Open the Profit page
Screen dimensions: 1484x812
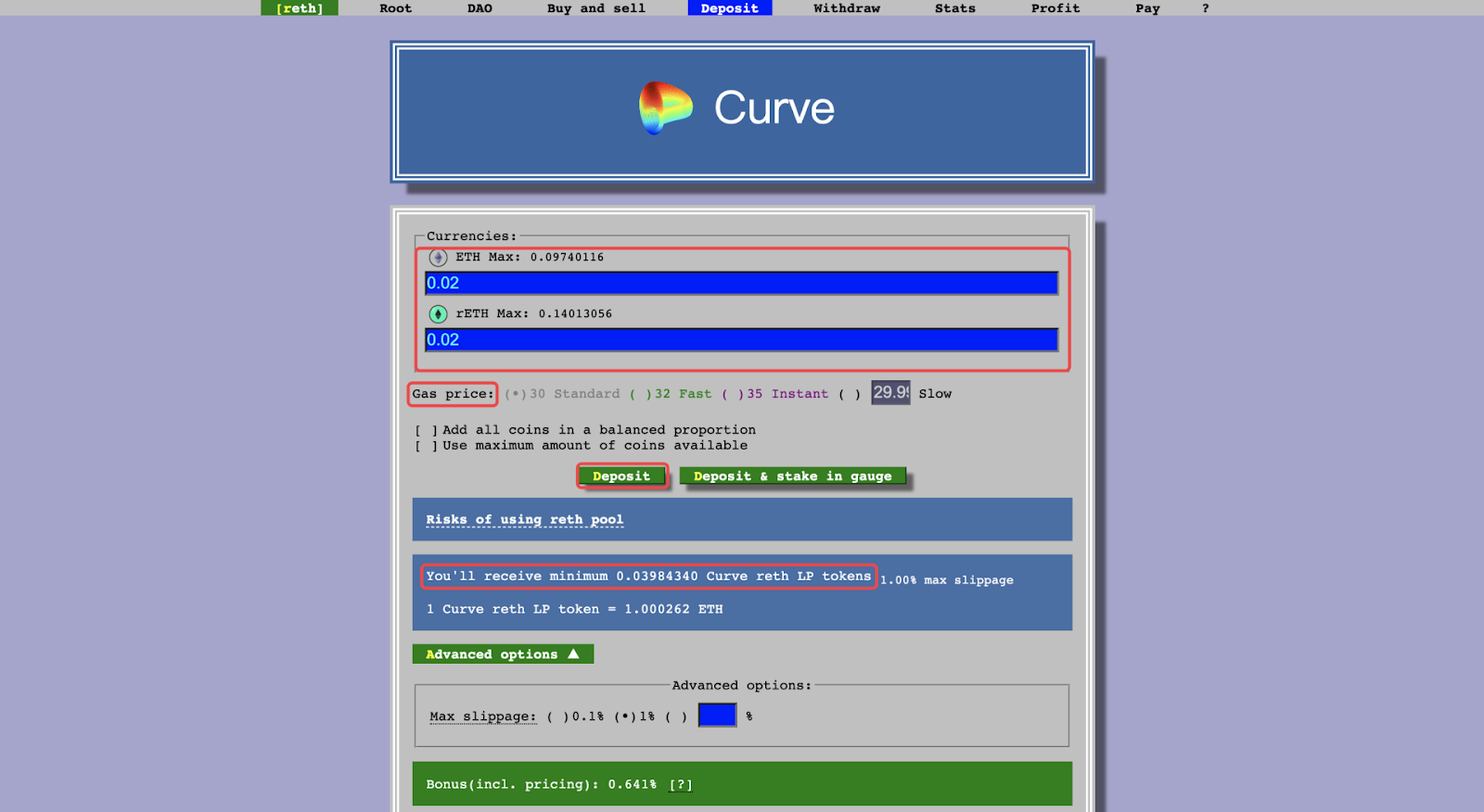(1055, 8)
